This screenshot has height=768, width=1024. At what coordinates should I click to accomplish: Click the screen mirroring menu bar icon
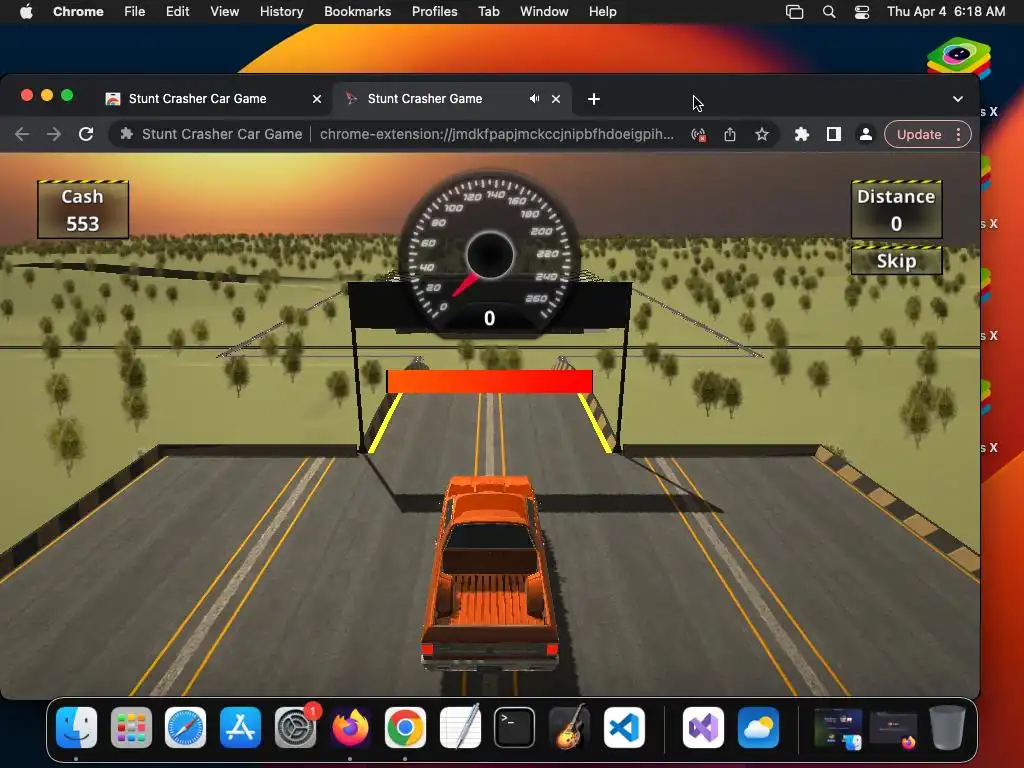794,12
